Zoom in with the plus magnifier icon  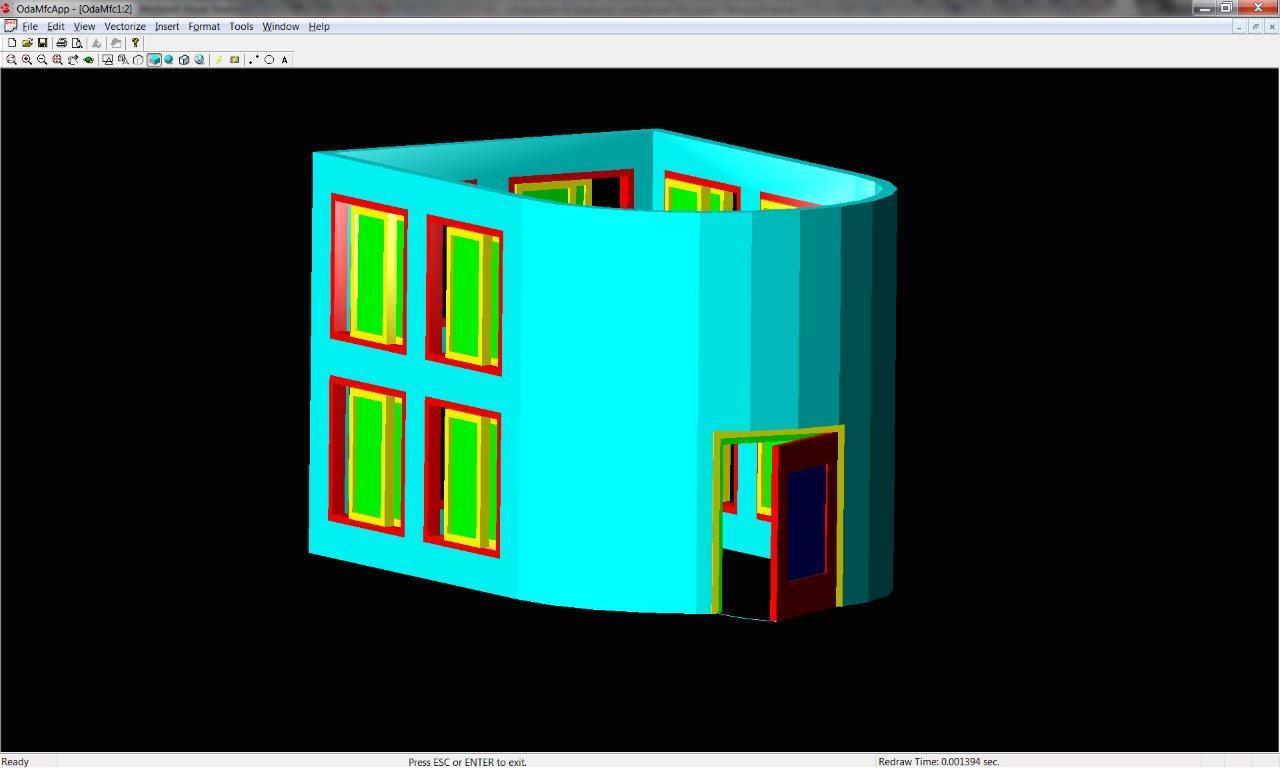27,60
